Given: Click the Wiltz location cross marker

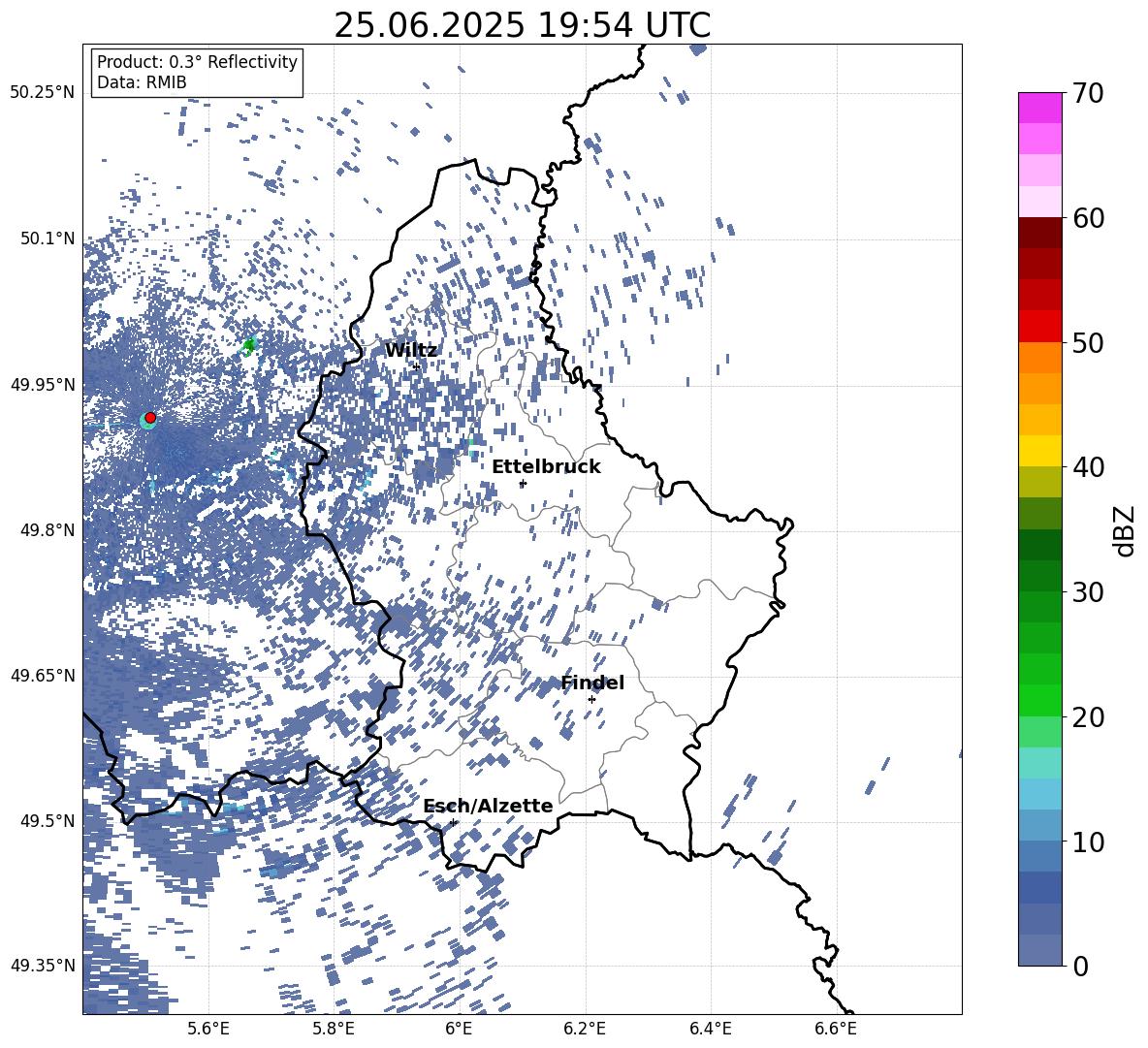Looking at the screenshot, I should click(x=417, y=366).
